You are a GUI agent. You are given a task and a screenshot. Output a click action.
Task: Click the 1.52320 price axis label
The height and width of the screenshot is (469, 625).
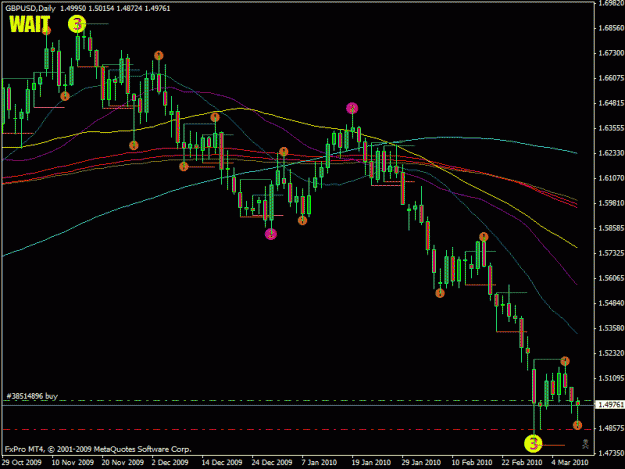(x=611, y=353)
